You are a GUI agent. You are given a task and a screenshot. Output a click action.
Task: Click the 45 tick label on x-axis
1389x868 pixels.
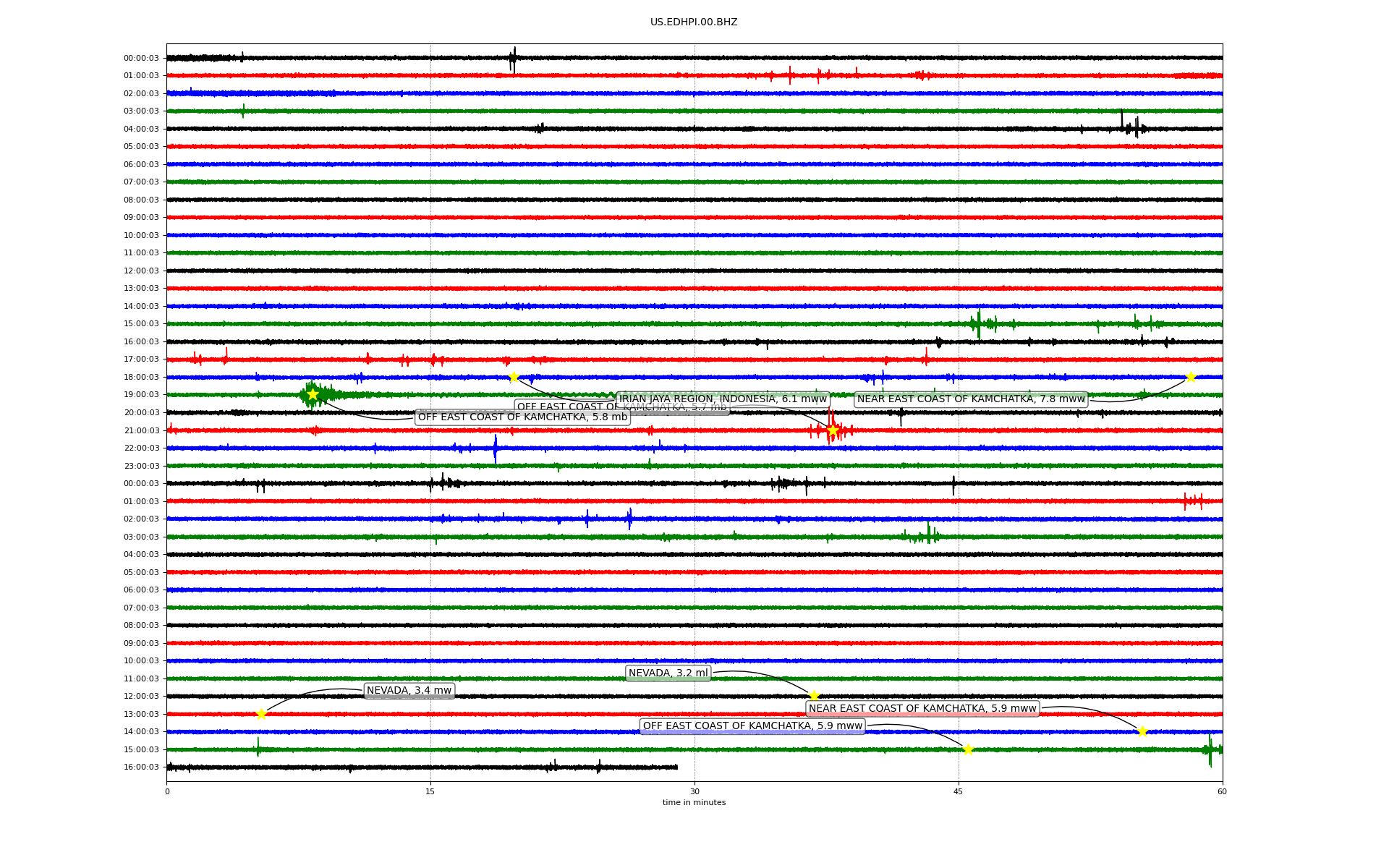tap(958, 791)
